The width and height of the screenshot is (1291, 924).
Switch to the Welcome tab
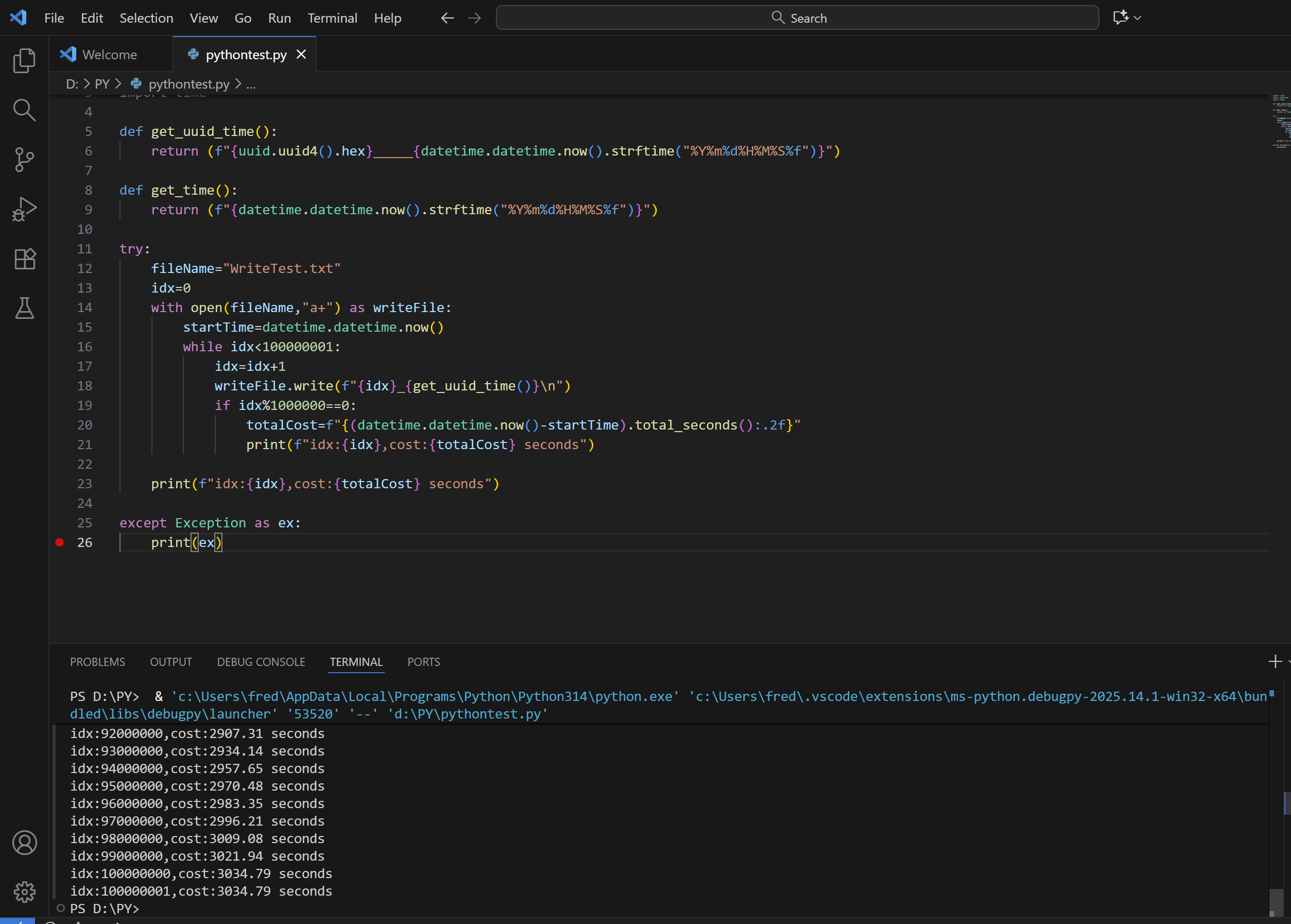[x=109, y=55]
